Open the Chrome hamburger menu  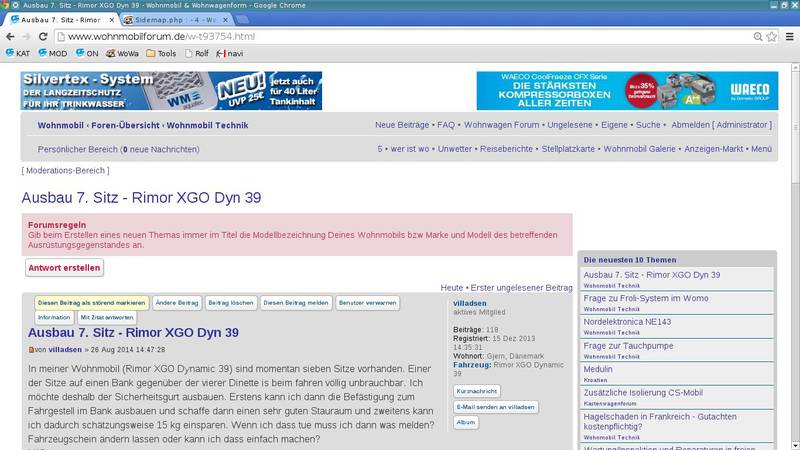coord(789,37)
